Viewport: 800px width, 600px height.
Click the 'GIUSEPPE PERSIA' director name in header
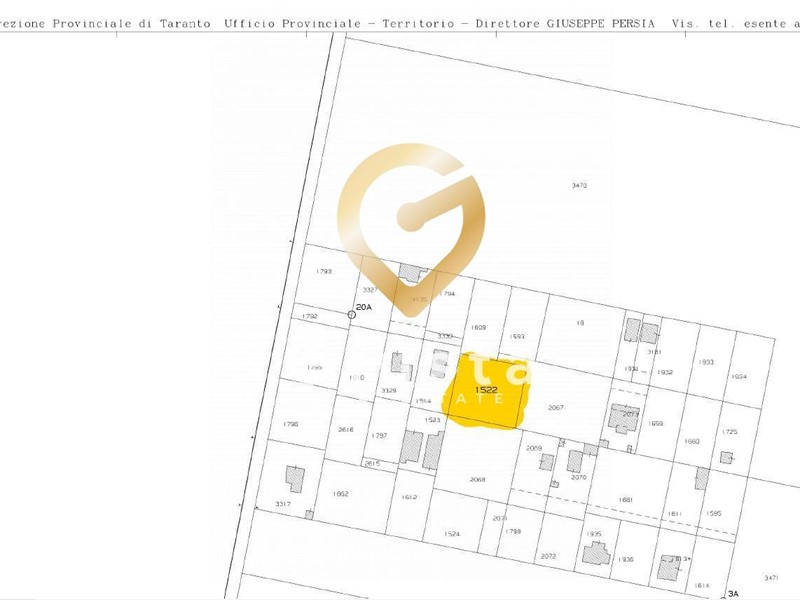592,22
